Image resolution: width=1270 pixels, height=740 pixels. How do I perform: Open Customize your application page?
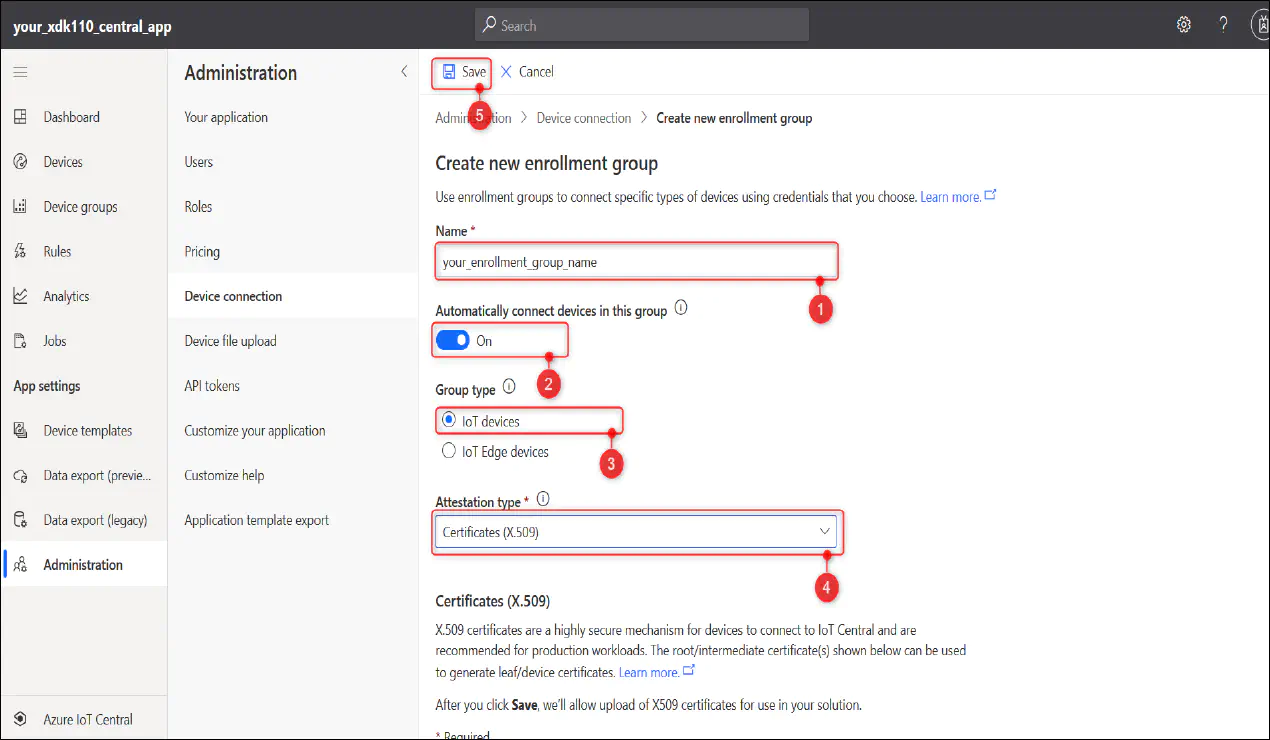point(255,431)
